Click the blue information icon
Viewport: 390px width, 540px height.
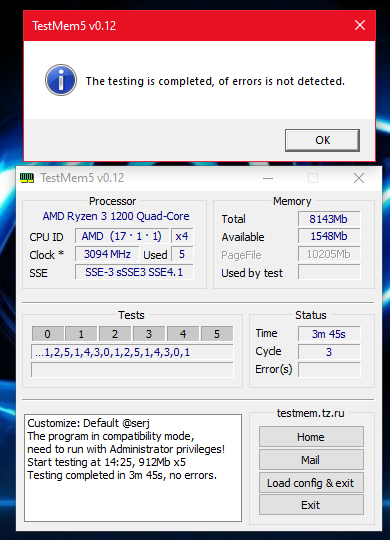click(x=61, y=80)
